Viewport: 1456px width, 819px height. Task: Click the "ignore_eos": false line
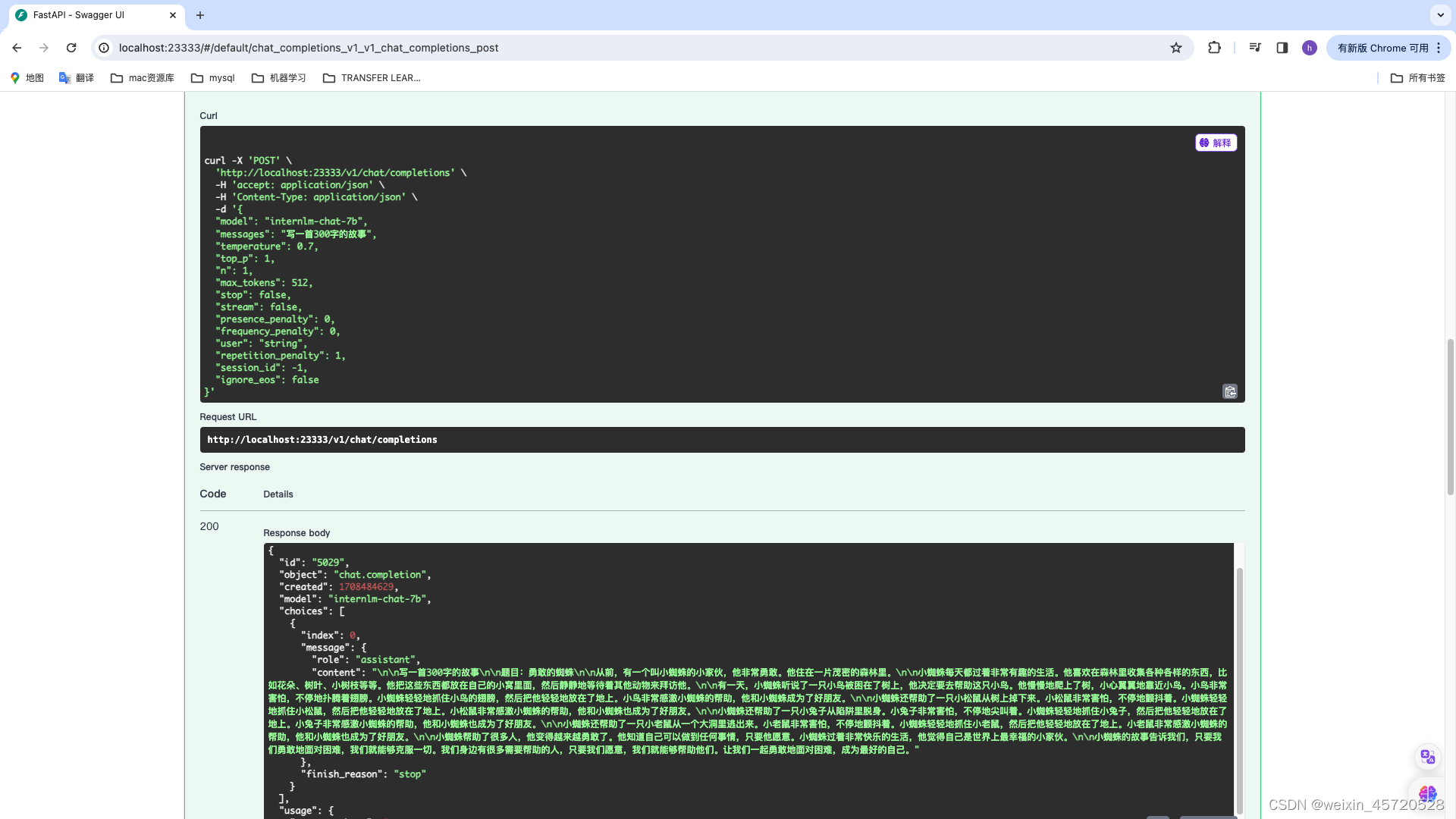point(267,380)
